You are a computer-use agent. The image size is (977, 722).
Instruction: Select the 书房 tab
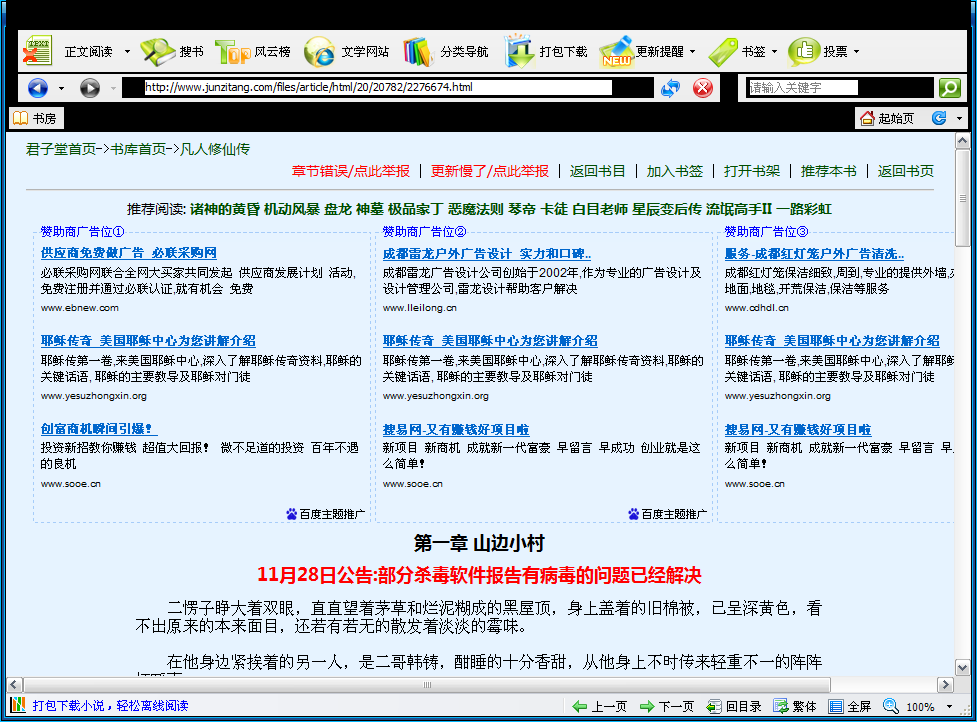tap(35, 118)
